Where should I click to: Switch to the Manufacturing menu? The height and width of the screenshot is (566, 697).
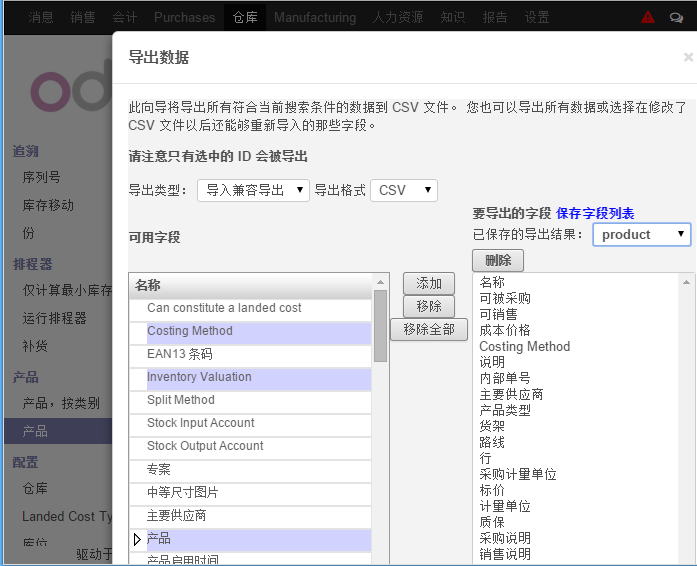tap(314, 17)
